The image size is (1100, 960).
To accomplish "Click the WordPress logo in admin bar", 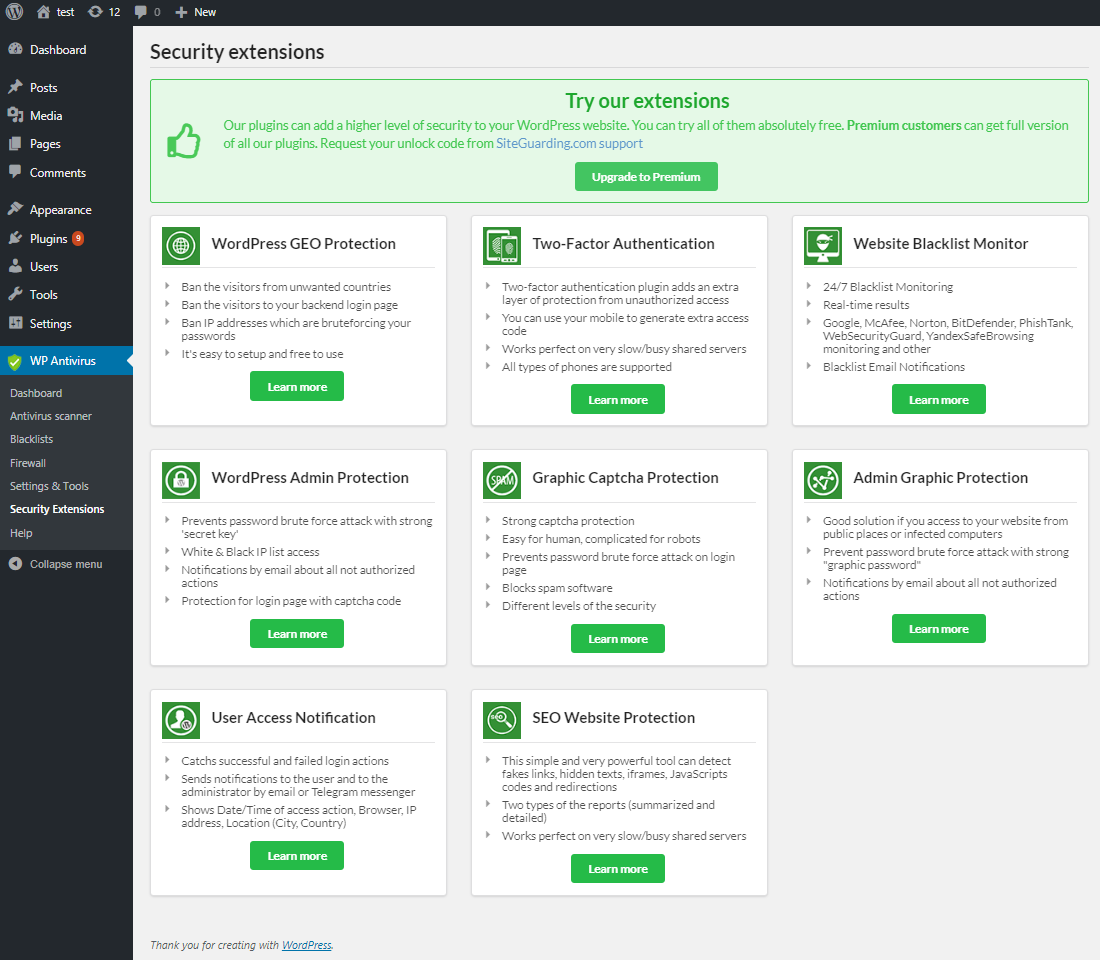I will coord(15,12).
